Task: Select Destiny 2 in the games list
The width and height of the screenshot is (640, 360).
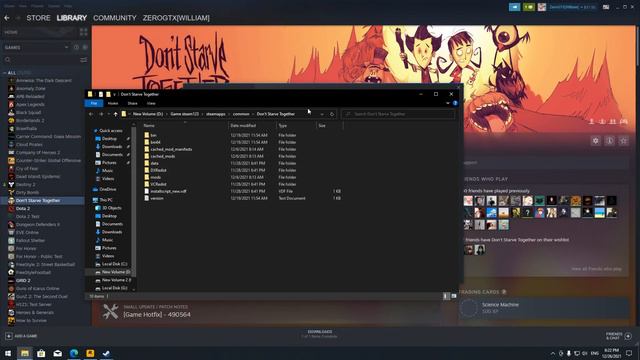Action: [x=25, y=184]
